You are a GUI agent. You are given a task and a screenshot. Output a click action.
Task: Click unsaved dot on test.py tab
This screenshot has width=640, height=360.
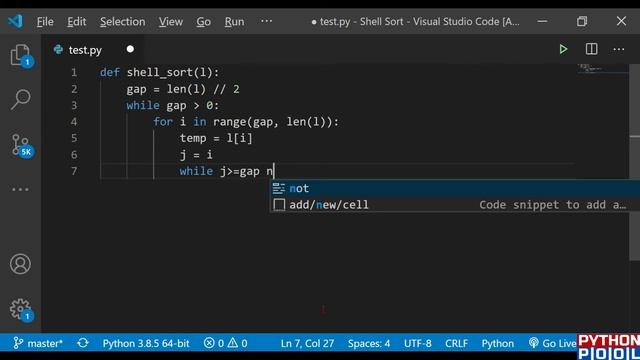click(x=130, y=49)
